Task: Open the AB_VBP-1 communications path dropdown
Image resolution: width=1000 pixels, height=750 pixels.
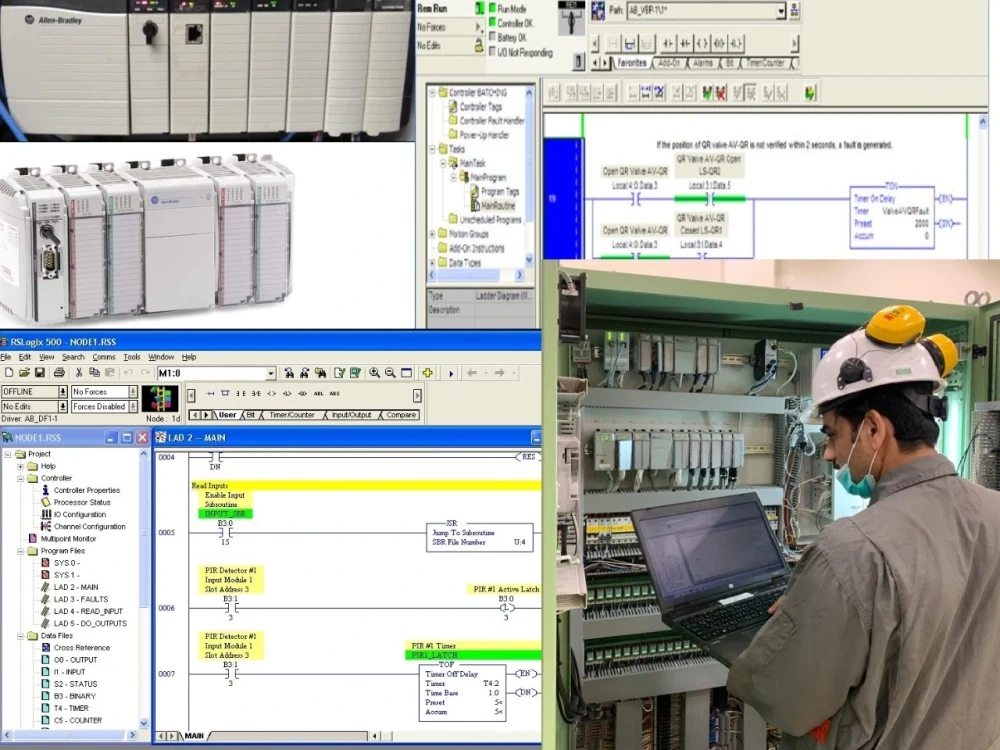Action: point(780,11)
